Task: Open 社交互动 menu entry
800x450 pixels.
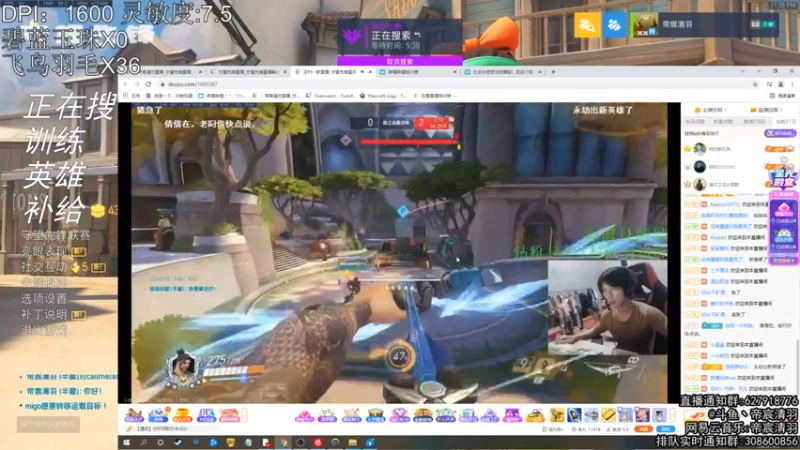Action: coord(44,267)
